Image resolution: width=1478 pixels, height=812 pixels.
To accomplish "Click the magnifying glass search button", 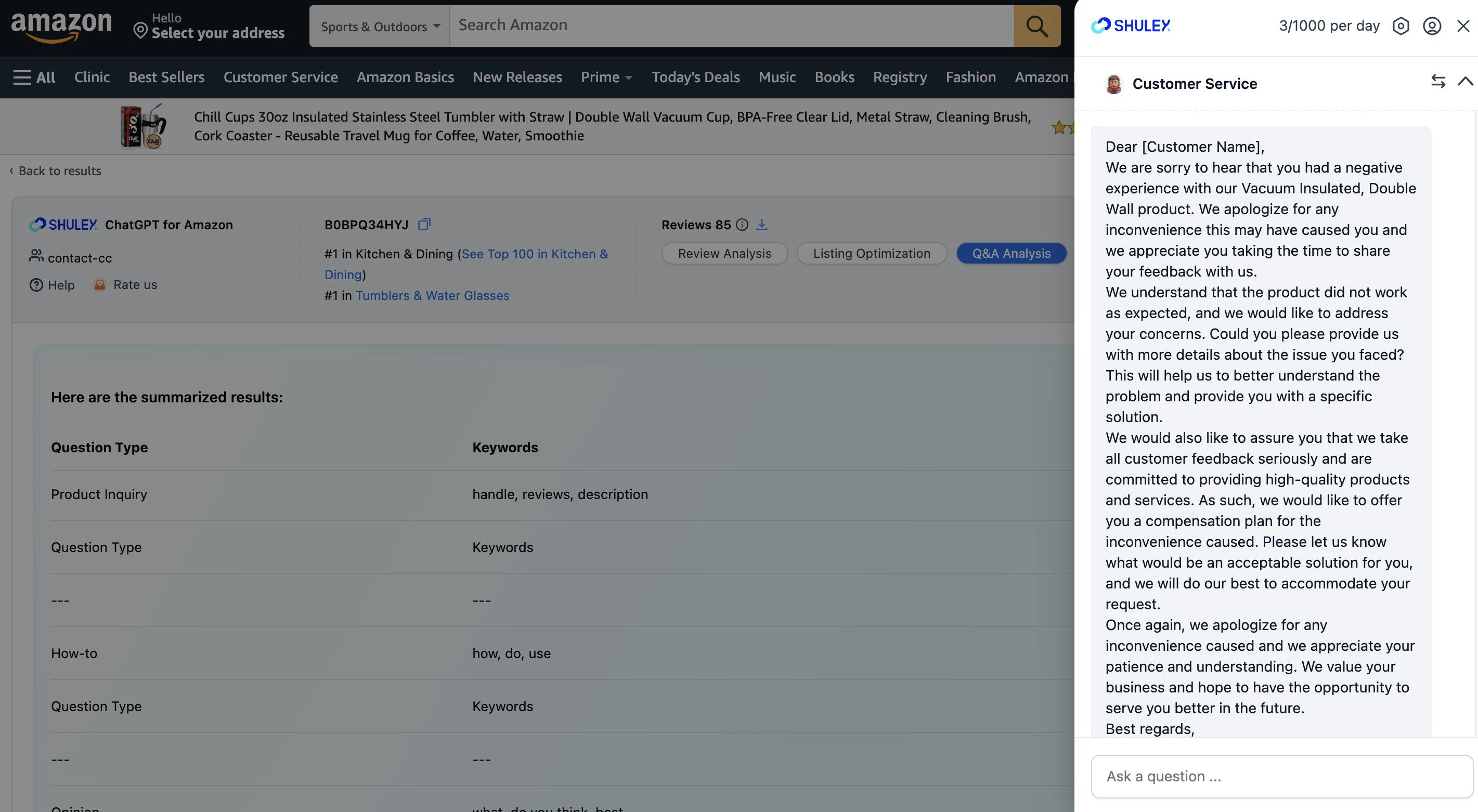I will click(1037, 26).
